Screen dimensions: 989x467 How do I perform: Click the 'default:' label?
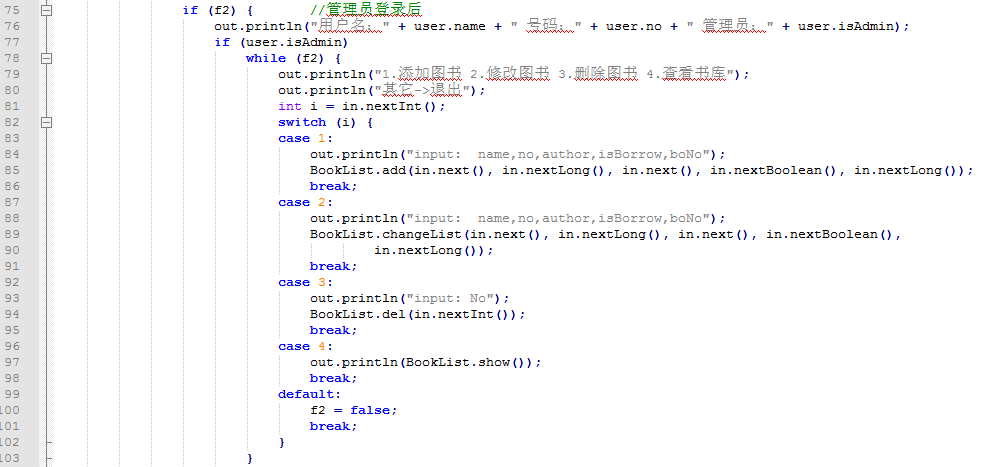click(x=310, y=394)
